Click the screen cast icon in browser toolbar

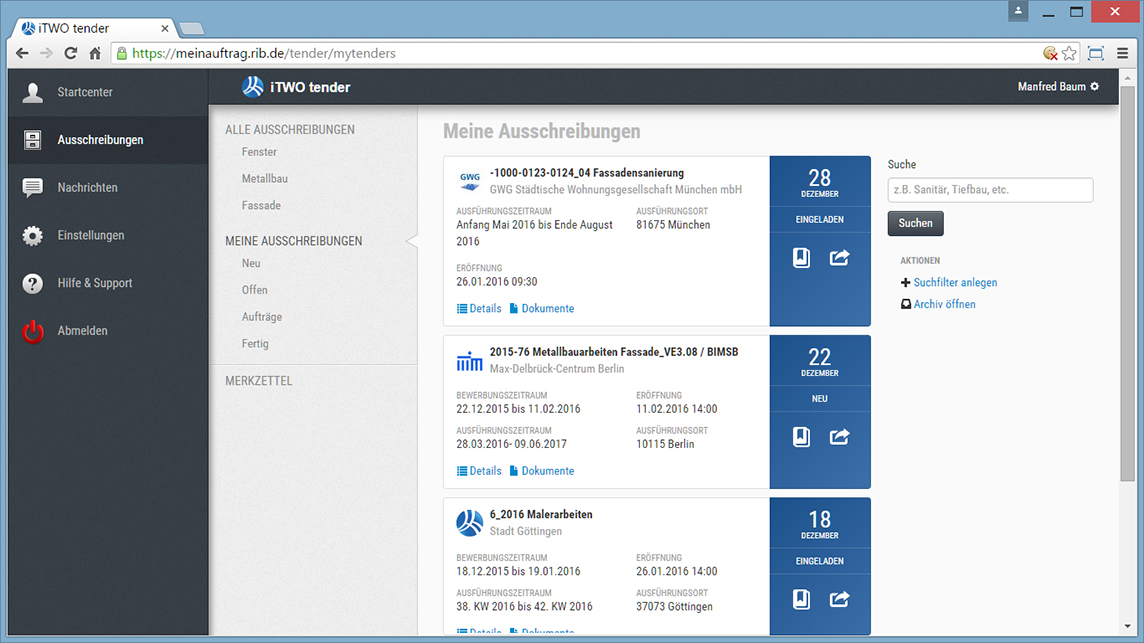click(1096, 53)
